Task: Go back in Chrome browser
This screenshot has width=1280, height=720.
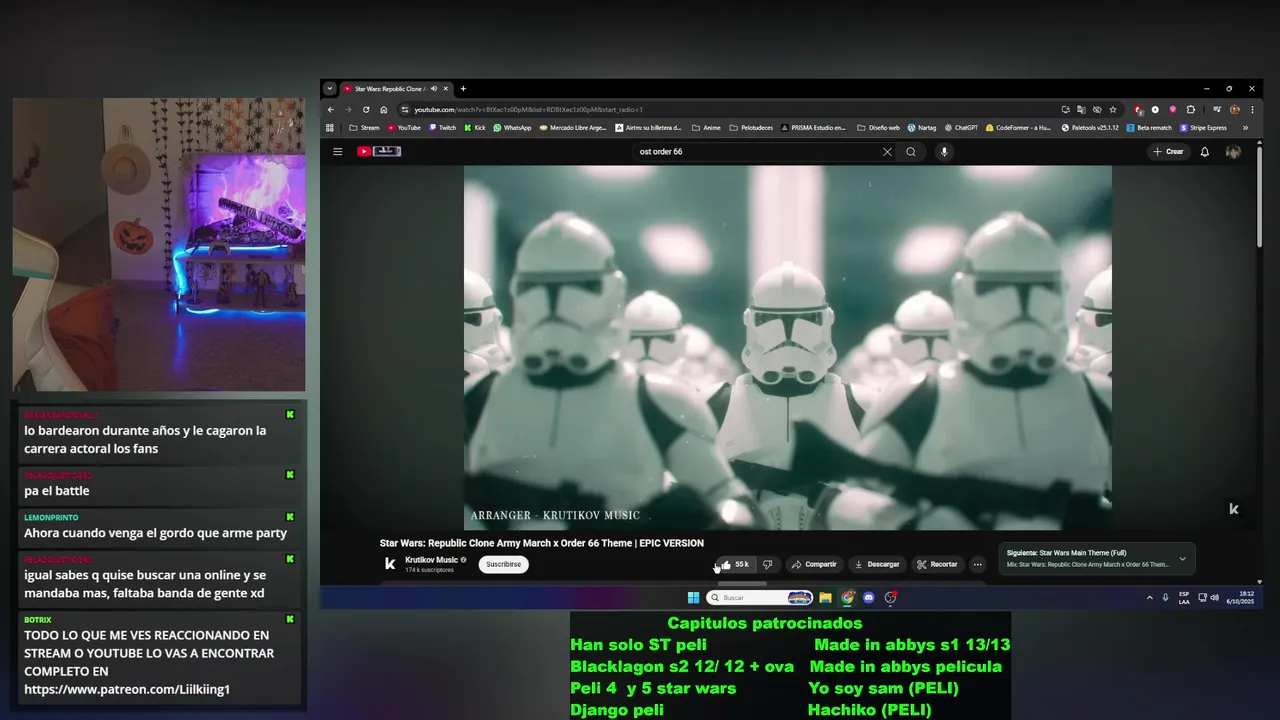Action: coord(331,110)
